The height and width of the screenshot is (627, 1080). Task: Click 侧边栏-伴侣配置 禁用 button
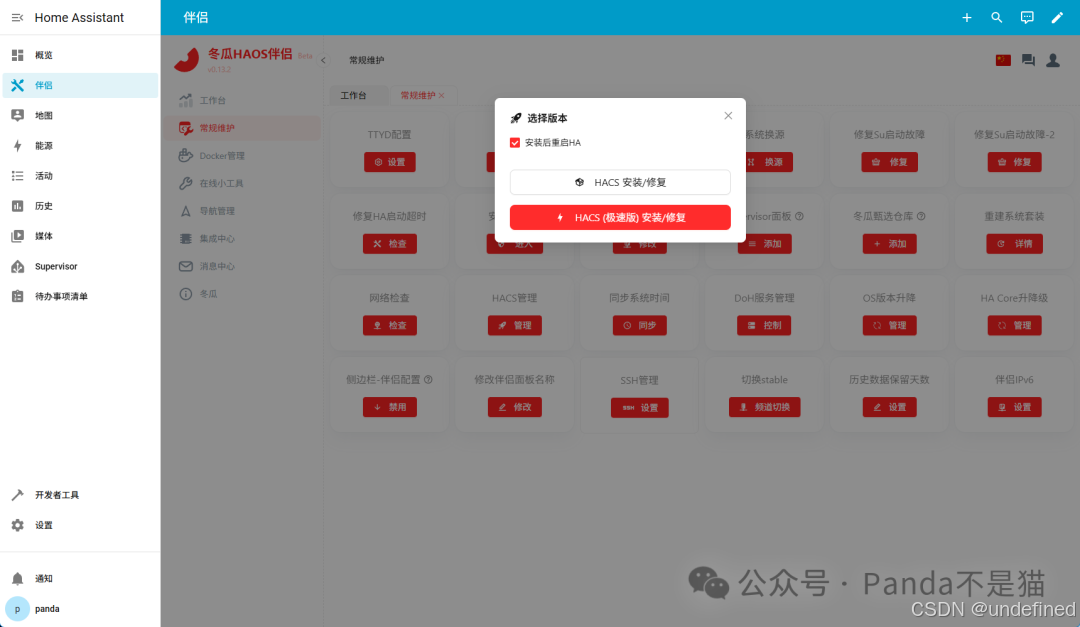[390, 407]
